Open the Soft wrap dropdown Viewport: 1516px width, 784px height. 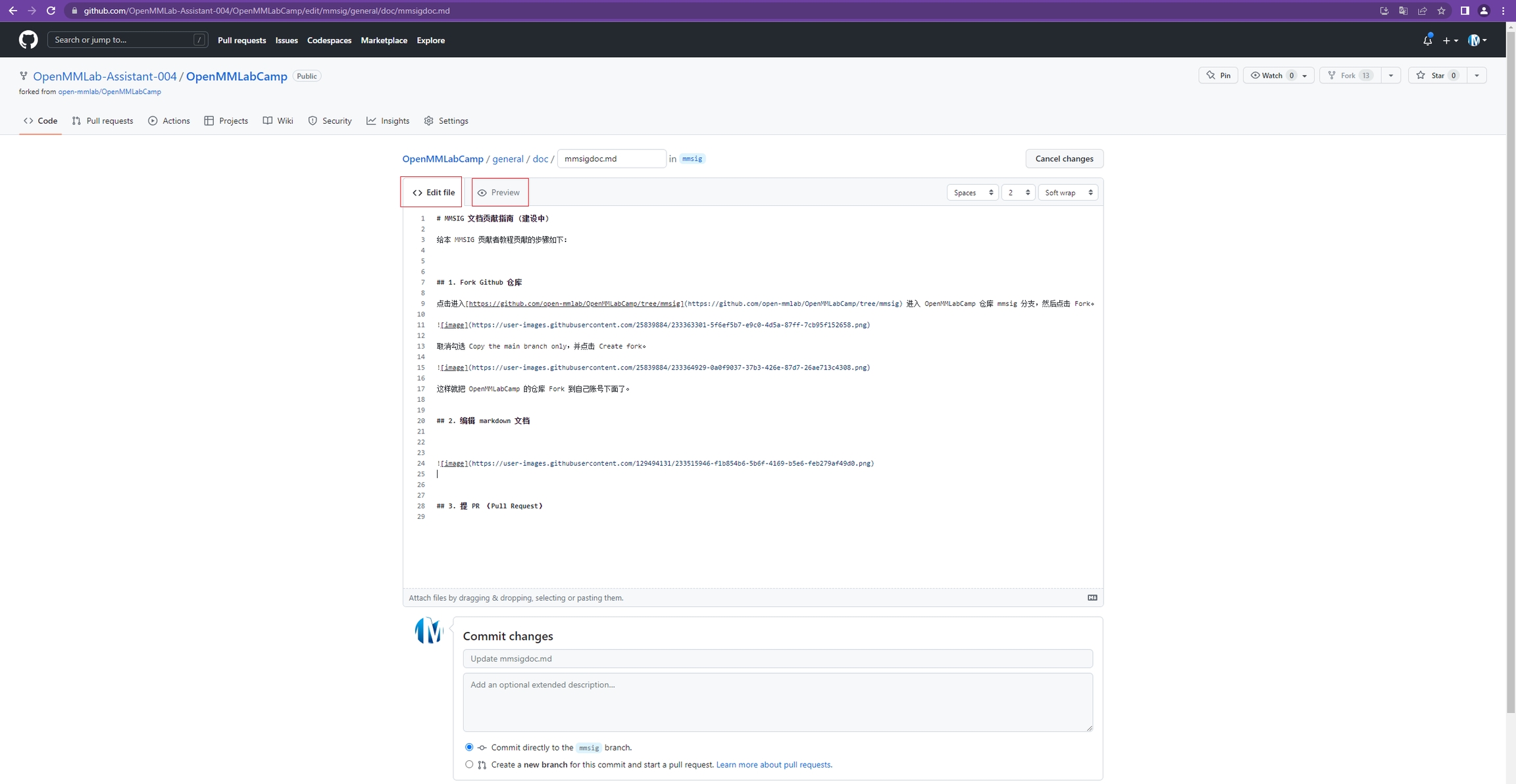pyautogui.click(x=1068, y=193)
